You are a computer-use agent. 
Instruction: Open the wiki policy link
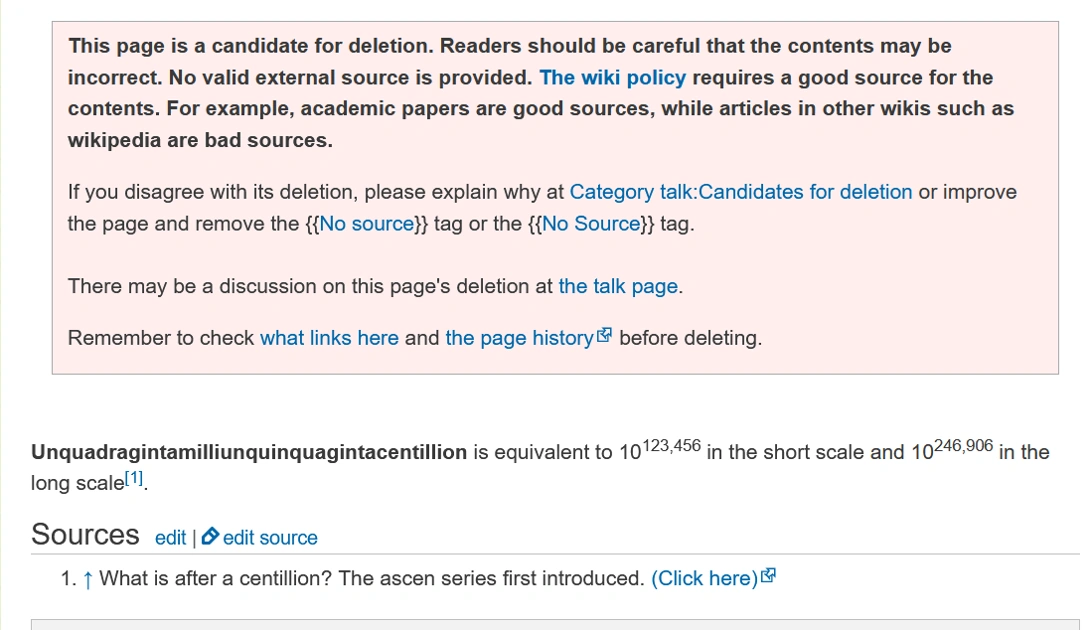(x=612, y=78)
